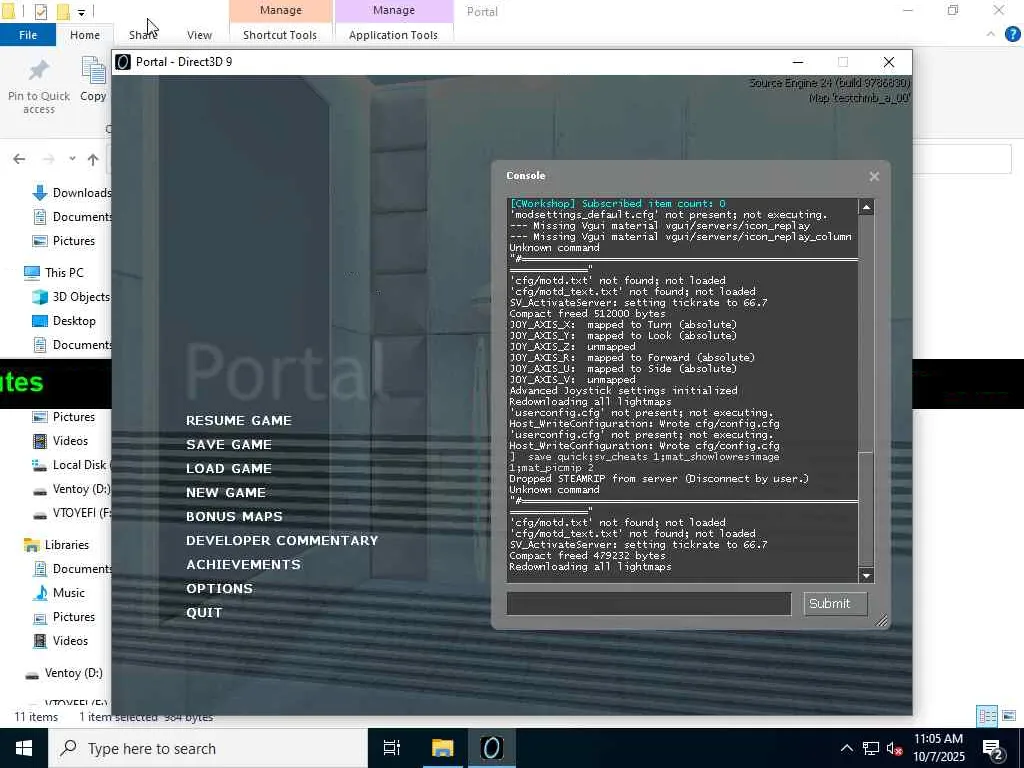The image size is (1024, 768).
Task: Click Console scrollbar up arrow
Action: [866, 207]
